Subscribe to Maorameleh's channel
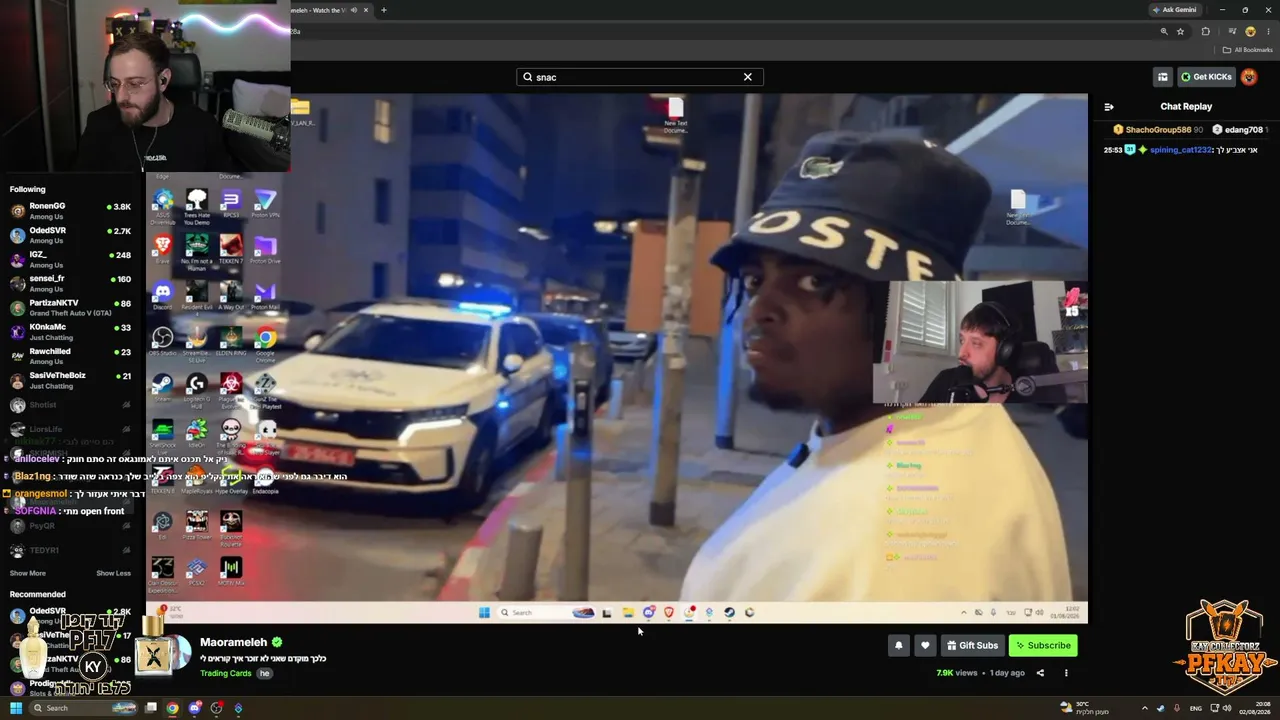Screen dimensions: 1280x720 coord(1043,645)
